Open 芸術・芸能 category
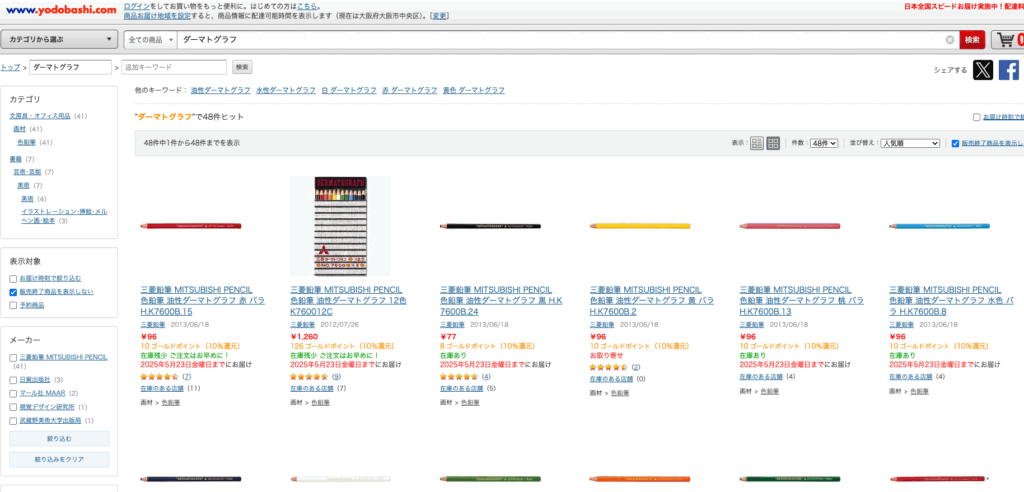 click(x=27, y=172)
